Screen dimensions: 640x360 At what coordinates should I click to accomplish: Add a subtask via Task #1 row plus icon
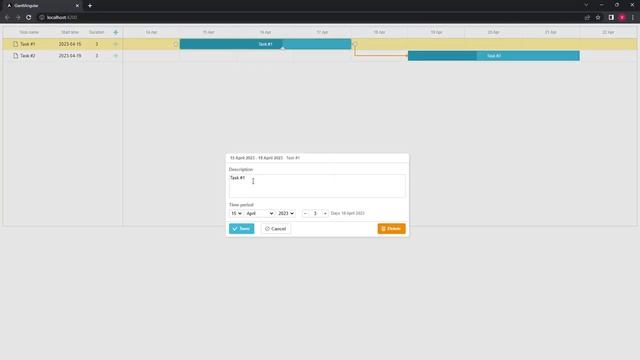click(x=116, y=44)
